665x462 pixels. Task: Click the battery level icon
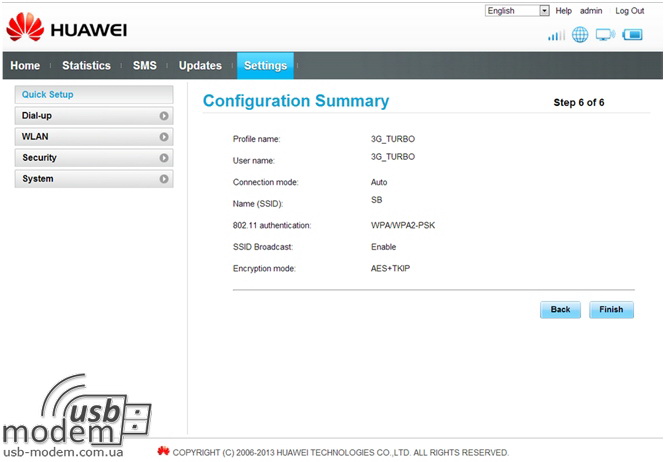632,35
